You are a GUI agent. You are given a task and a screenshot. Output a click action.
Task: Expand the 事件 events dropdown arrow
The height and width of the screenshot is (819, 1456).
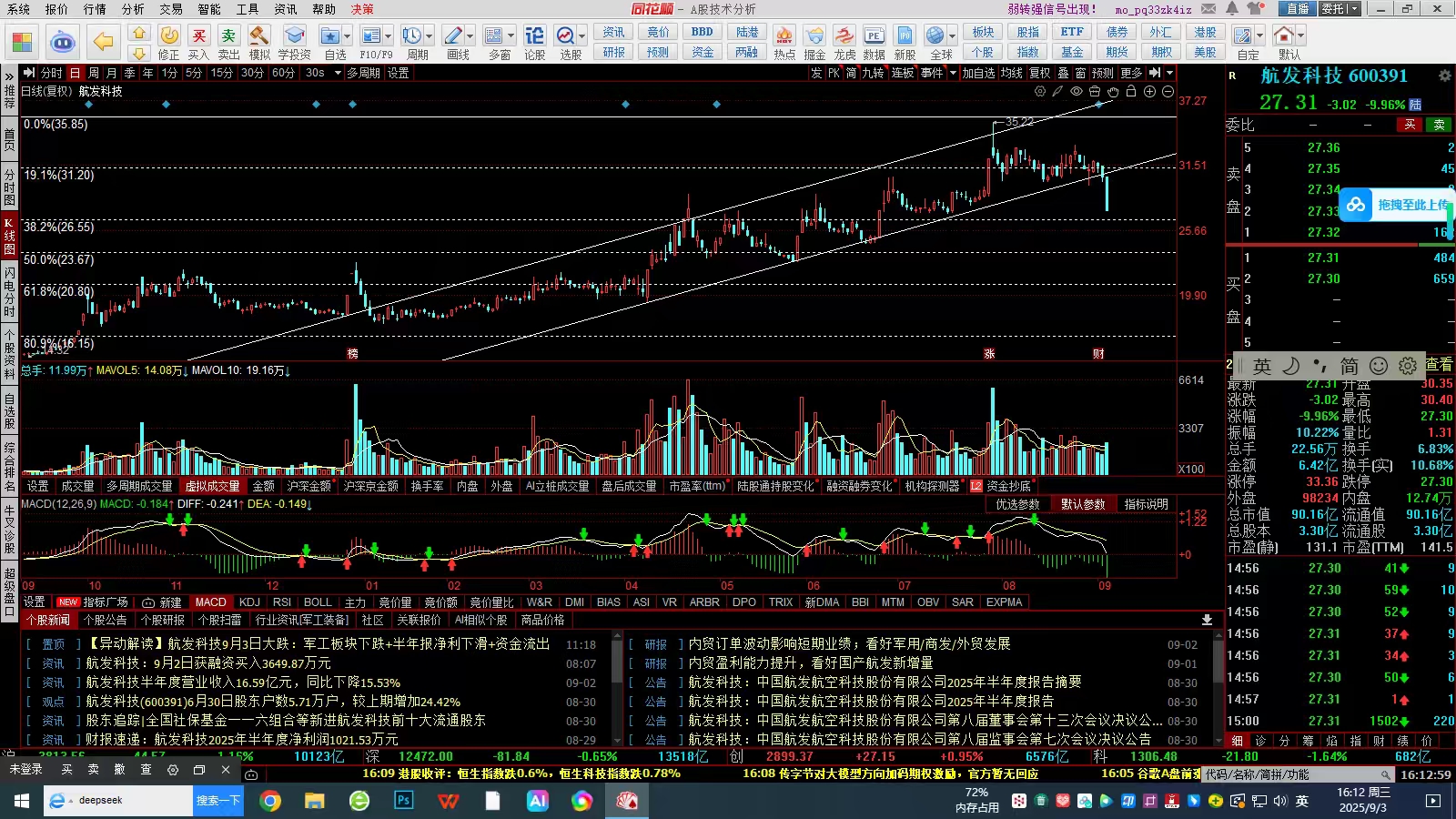(x=953, y=73)
